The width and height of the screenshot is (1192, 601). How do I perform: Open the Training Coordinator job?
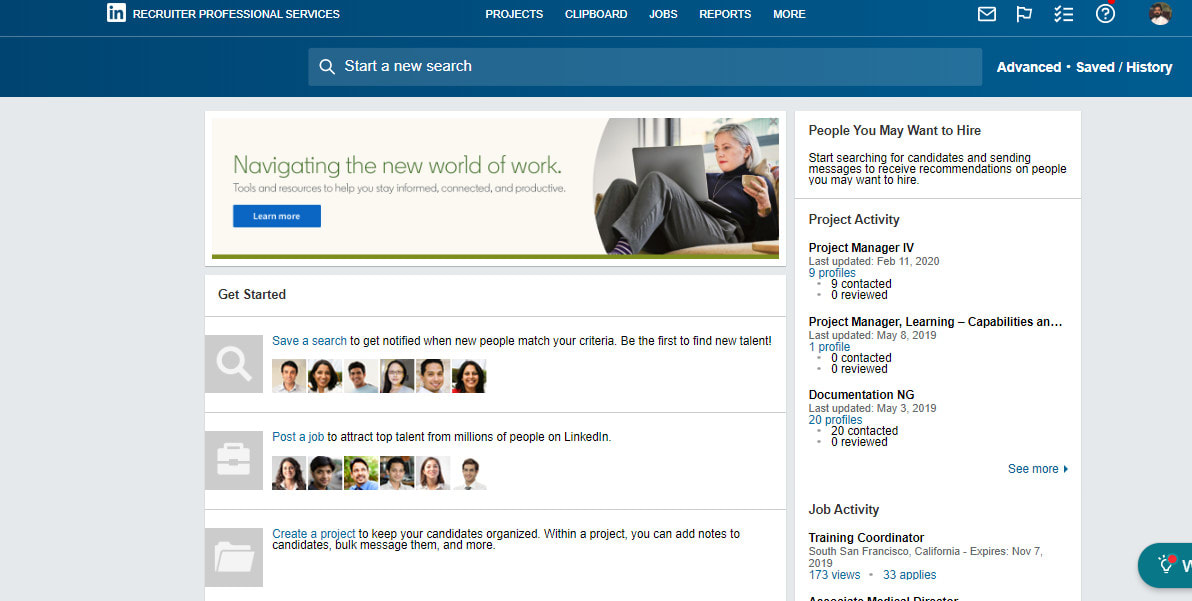pos(867,538)
